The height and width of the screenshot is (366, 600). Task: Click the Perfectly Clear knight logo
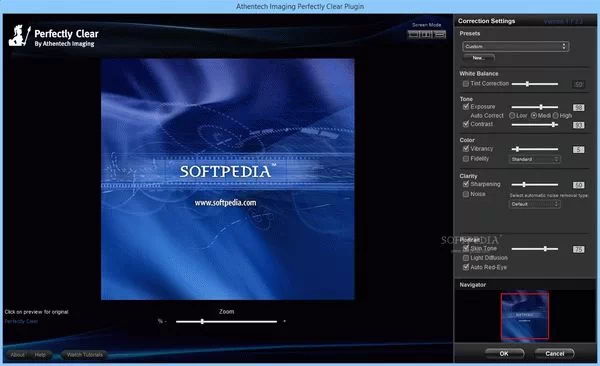[19, 36]
